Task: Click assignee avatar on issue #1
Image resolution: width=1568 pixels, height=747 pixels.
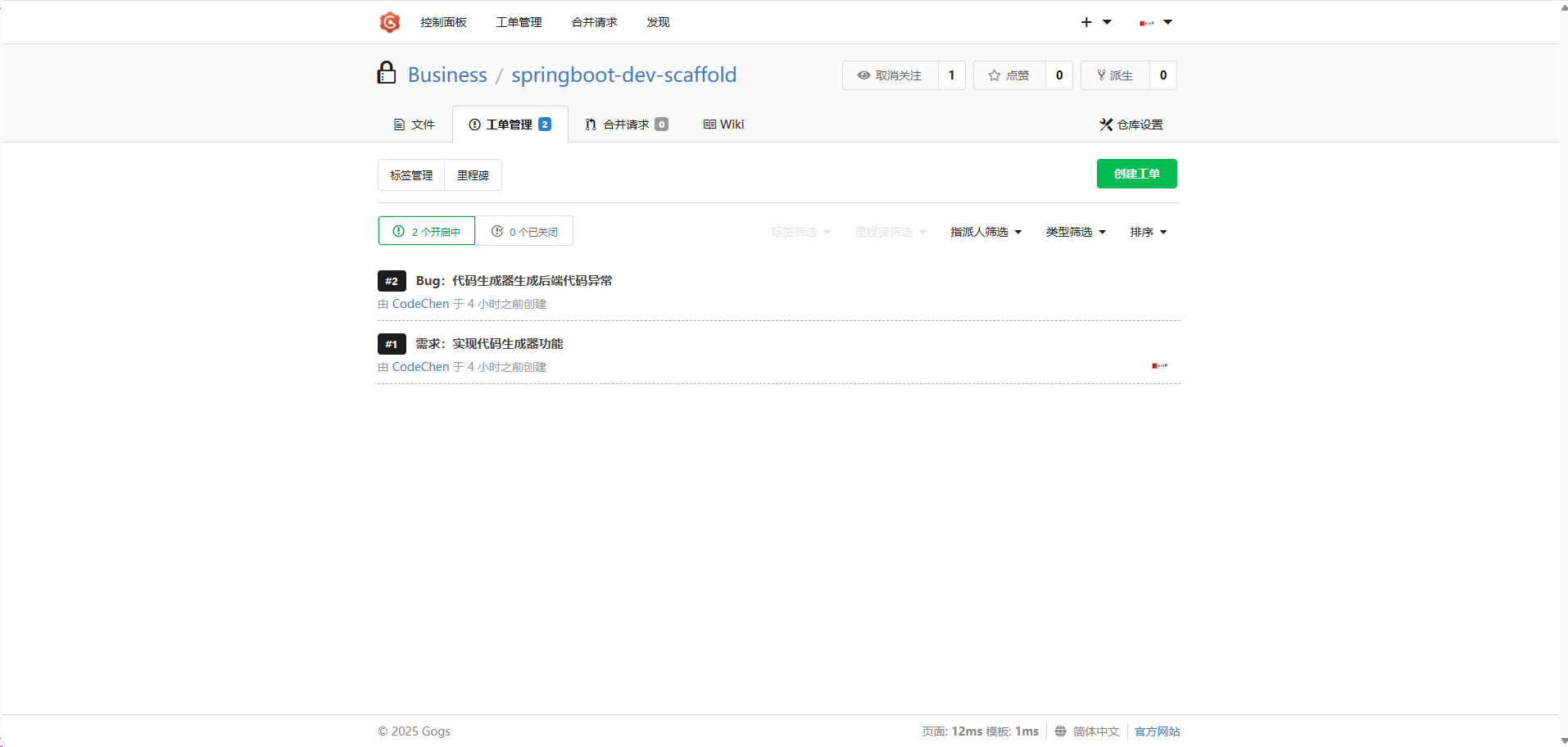Action: click(1159, 366)
